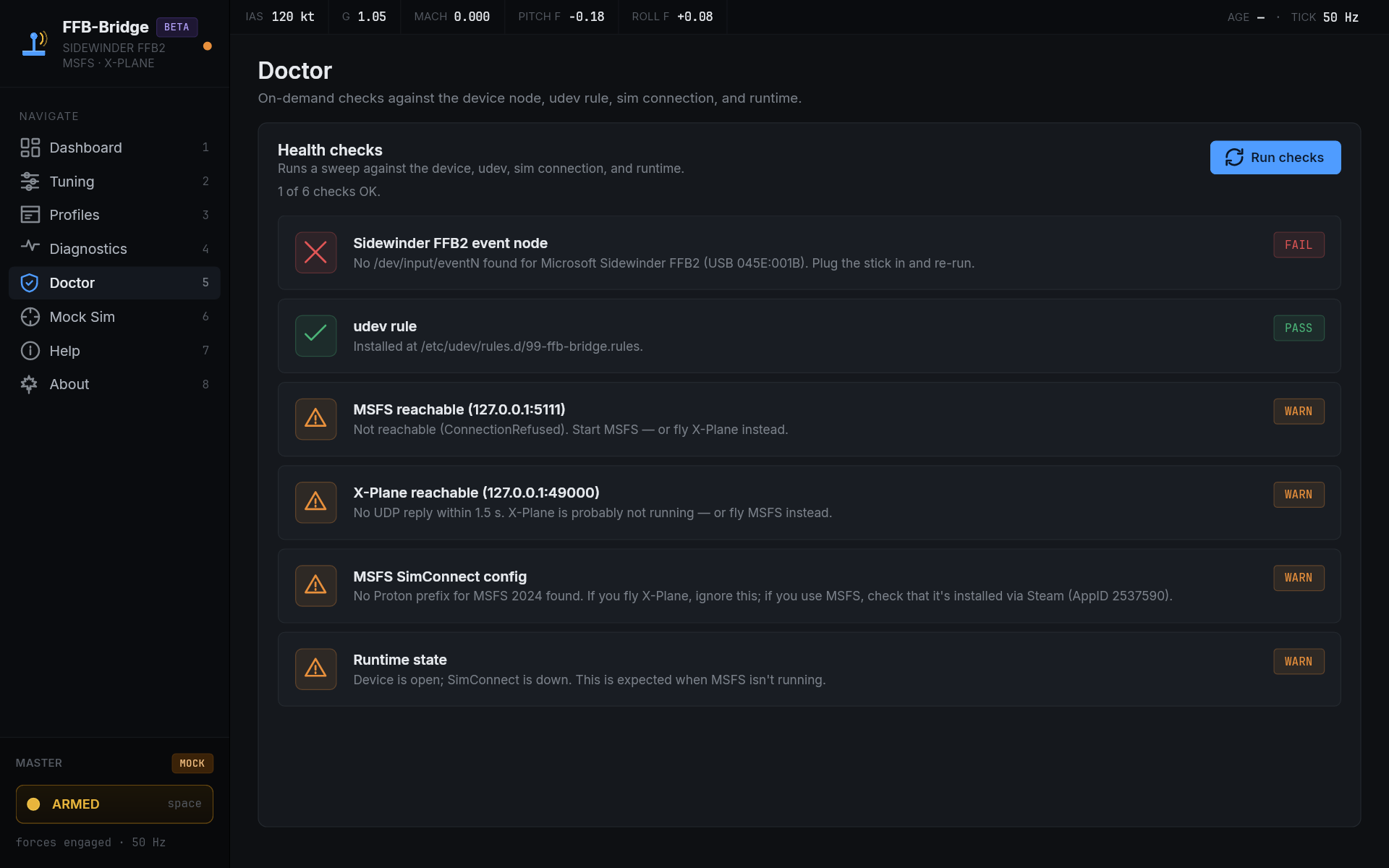The image size is (1389, 868).
Task: Click the Diagnostics pulse waveform icon
Action: pos(30,247)
